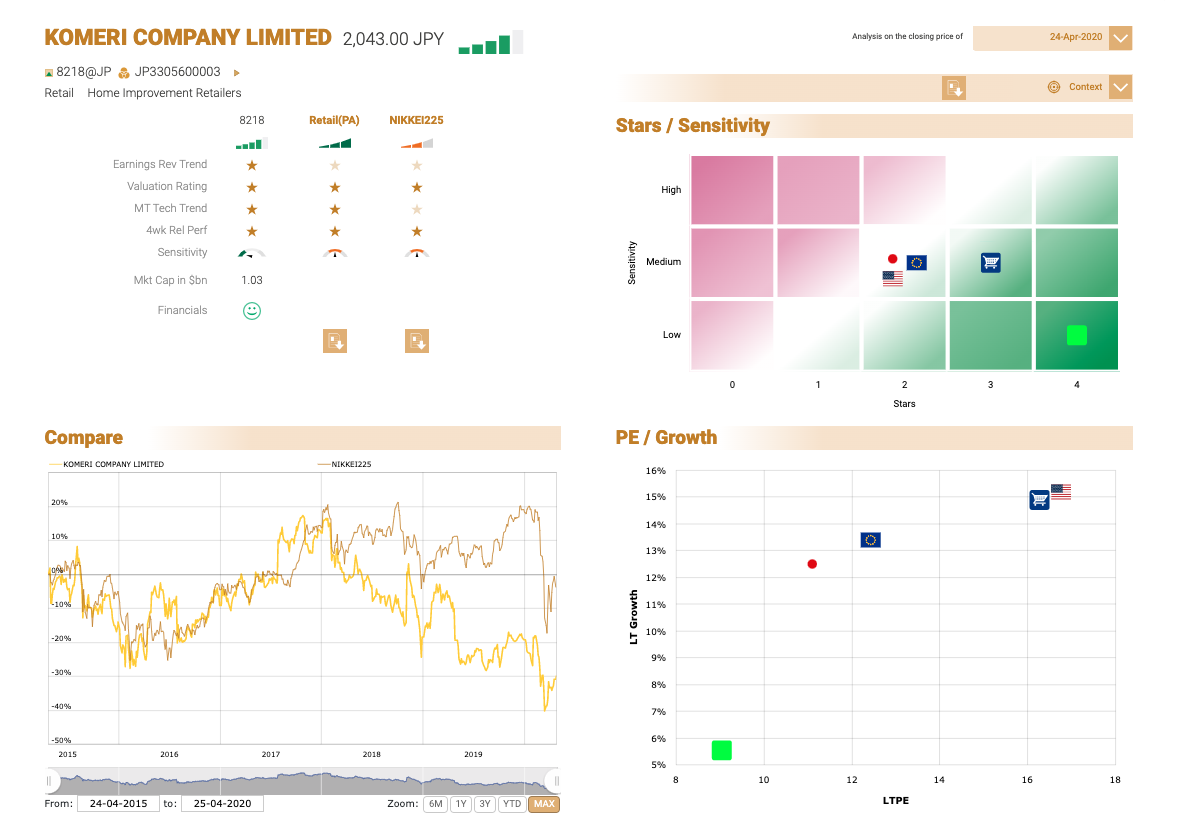The width and height of the screenshot is (1190, 819).
Task: Set chart zoom to 1Y
Action: coord(461,804)
